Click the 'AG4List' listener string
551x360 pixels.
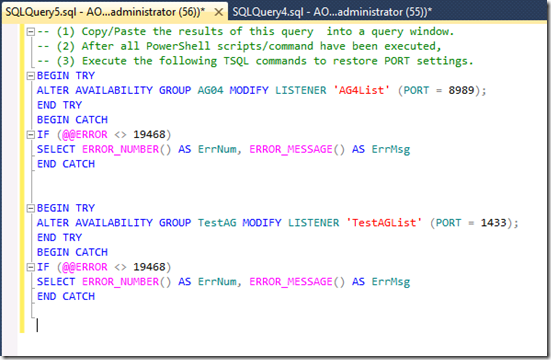coord(361,90)
